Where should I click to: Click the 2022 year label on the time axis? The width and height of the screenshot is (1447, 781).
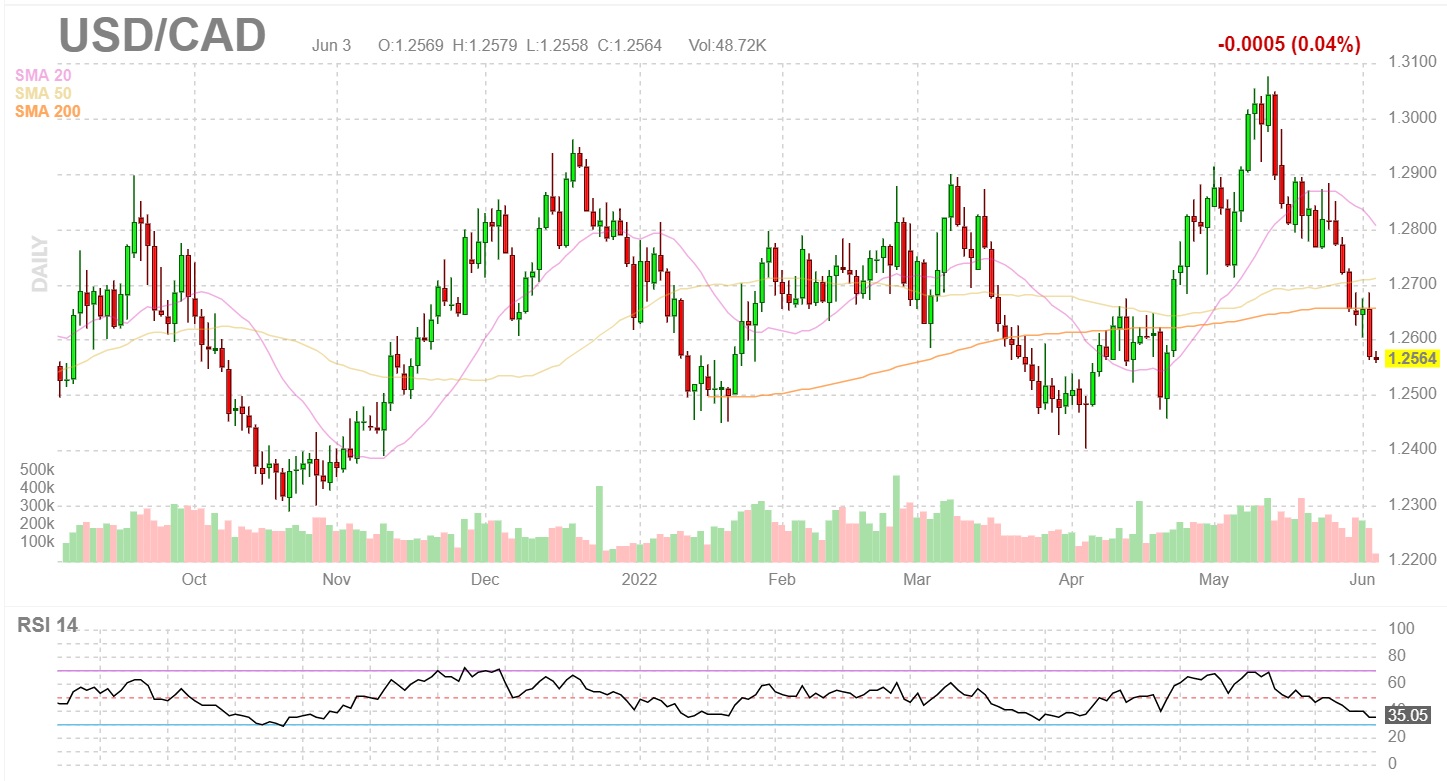(x=638, y=580)
